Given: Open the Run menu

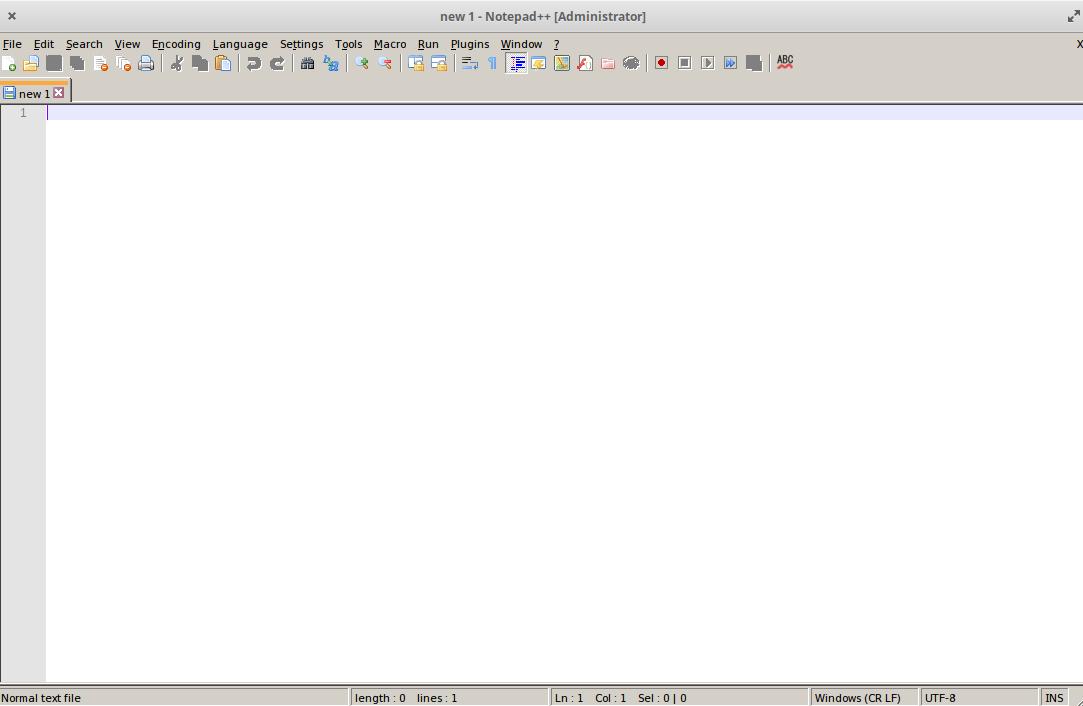Looking at the screenshot, I should click(x=428, y=44).
